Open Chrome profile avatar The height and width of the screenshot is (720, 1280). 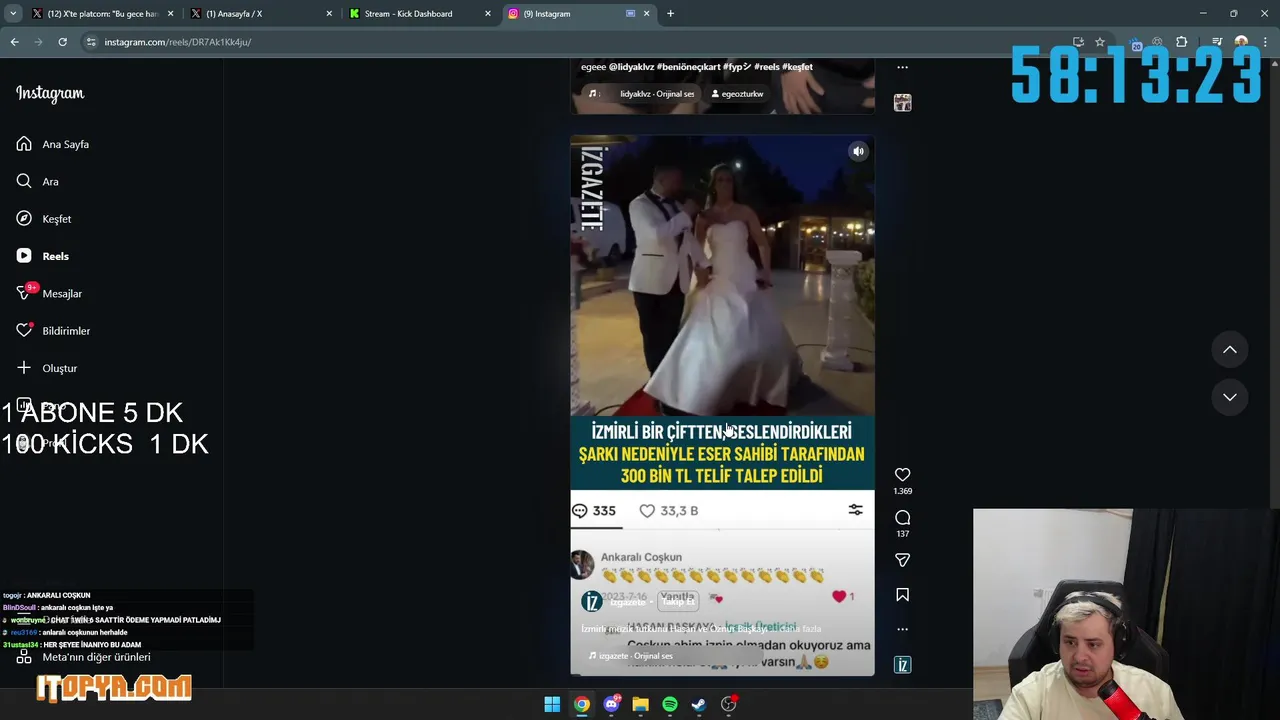pos(1241,42)
